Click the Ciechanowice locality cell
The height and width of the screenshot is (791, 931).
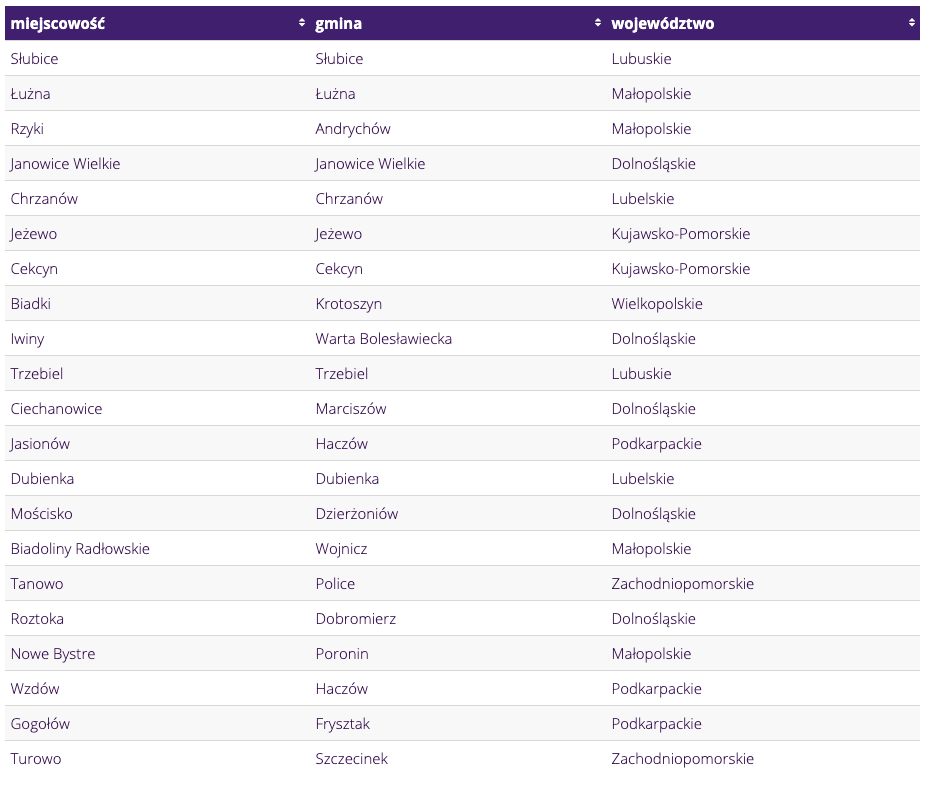coord(56,409)
